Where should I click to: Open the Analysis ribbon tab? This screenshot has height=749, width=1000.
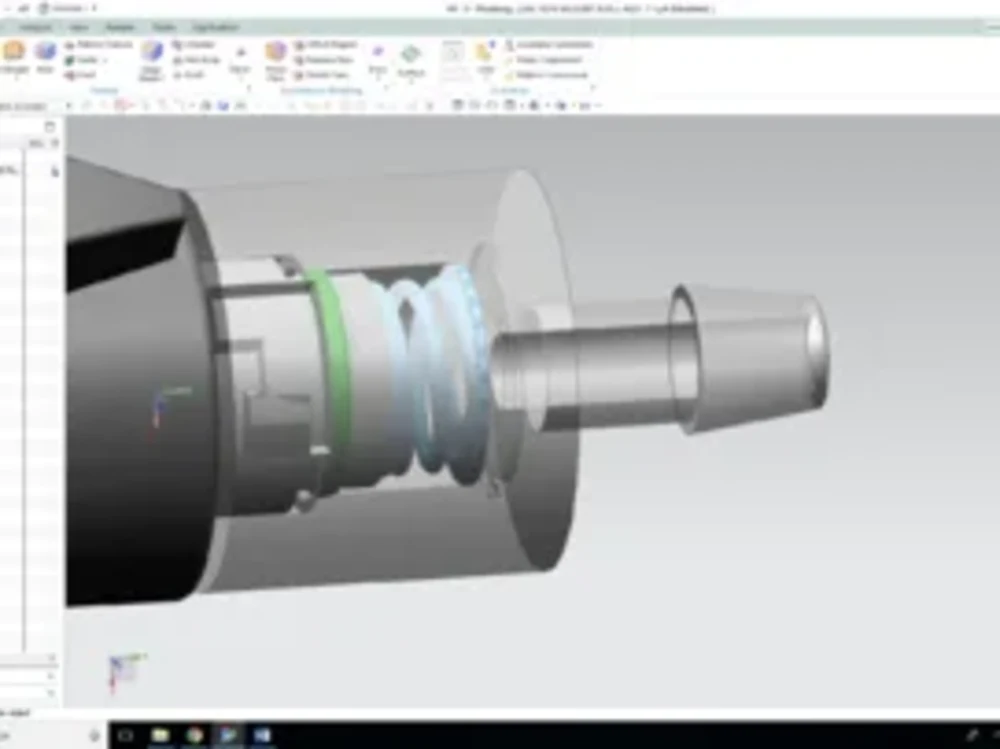[35, 27]
